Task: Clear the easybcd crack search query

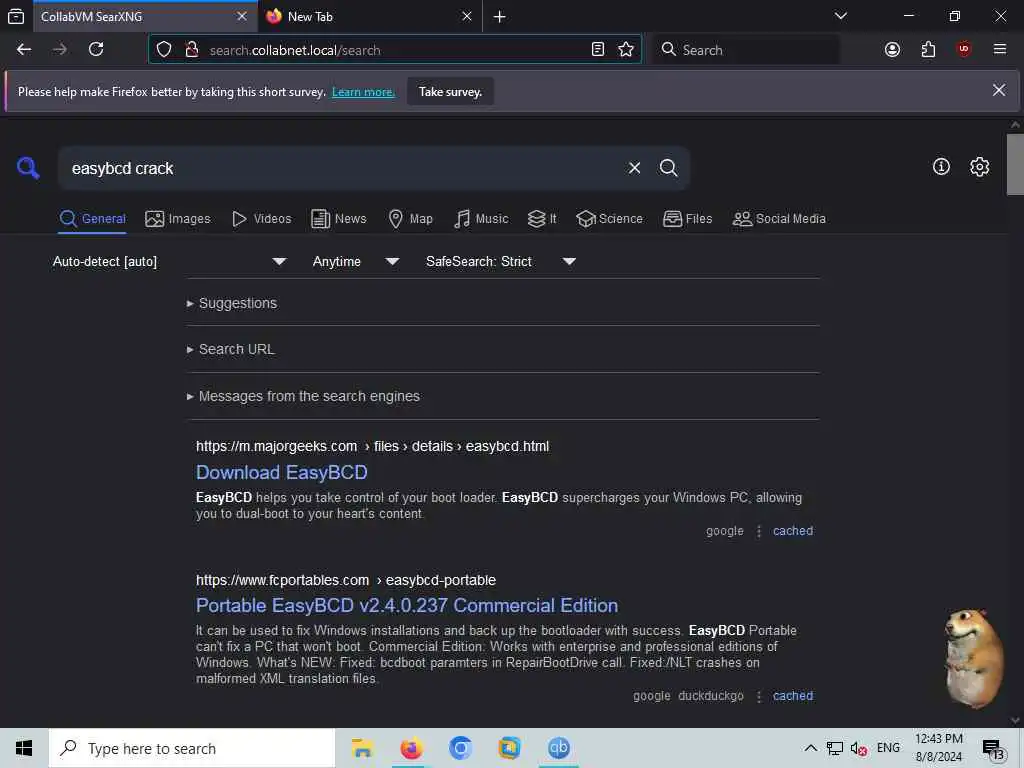Action: coord(634,168)
